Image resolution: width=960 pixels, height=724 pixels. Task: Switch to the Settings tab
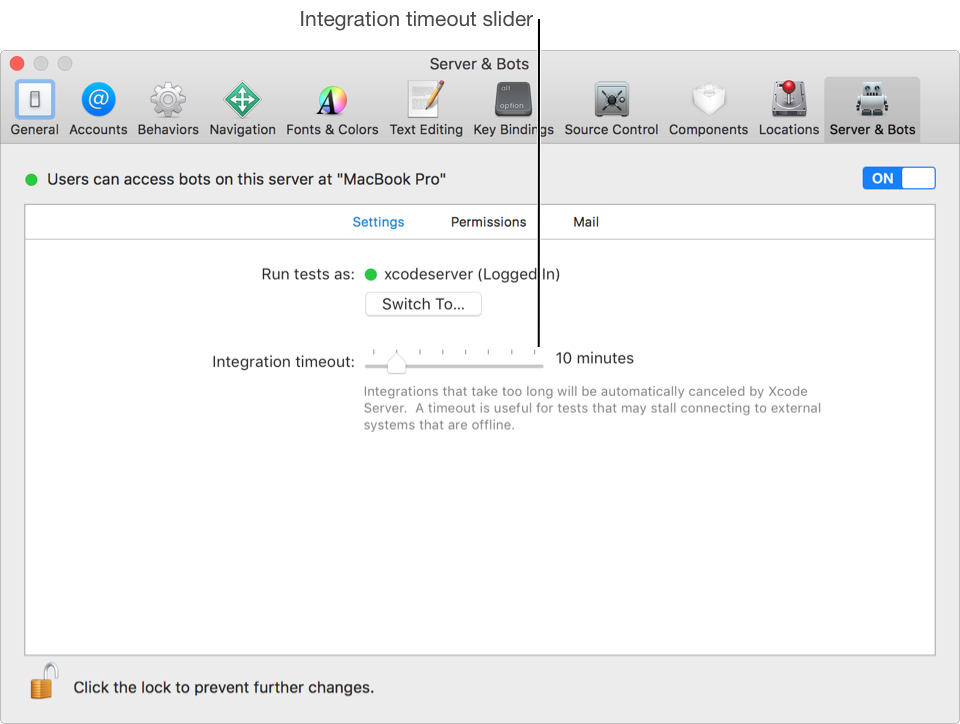[x=378, y=222]
